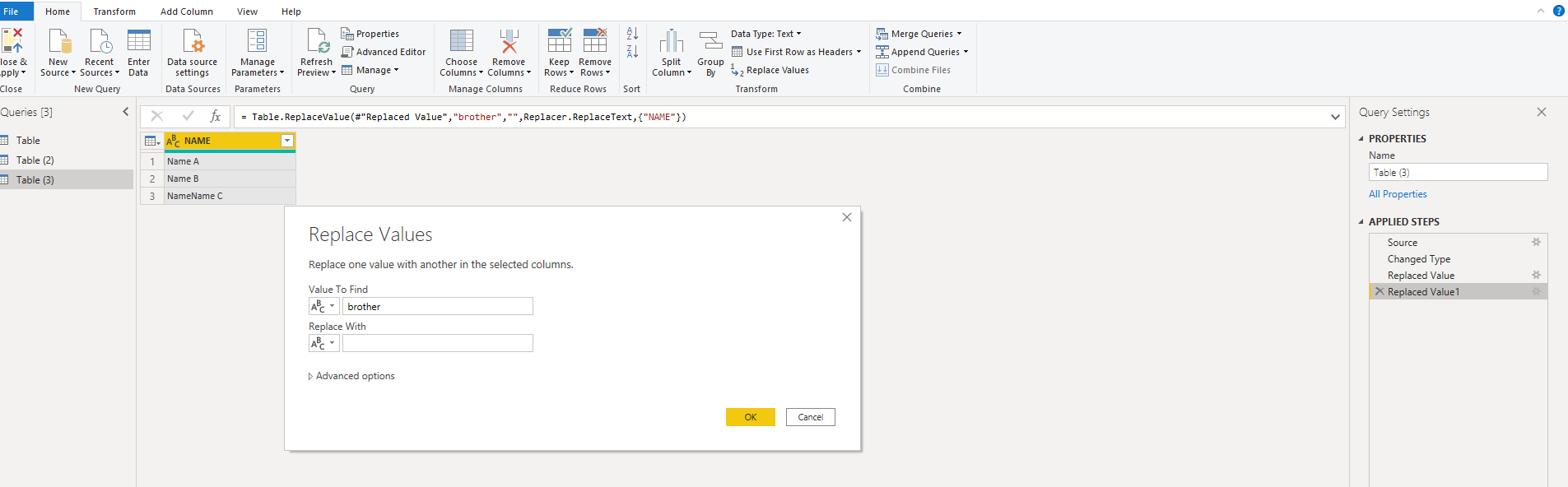Open All Properties link
1568x487 pixels.
pos(1398,194)
